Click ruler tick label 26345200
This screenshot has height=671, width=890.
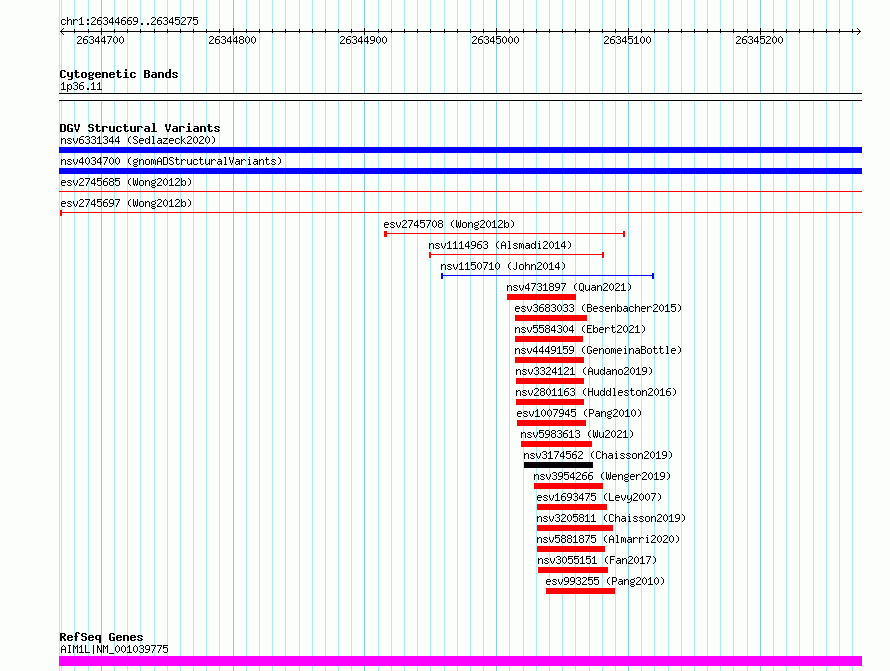tap(759, 40)
